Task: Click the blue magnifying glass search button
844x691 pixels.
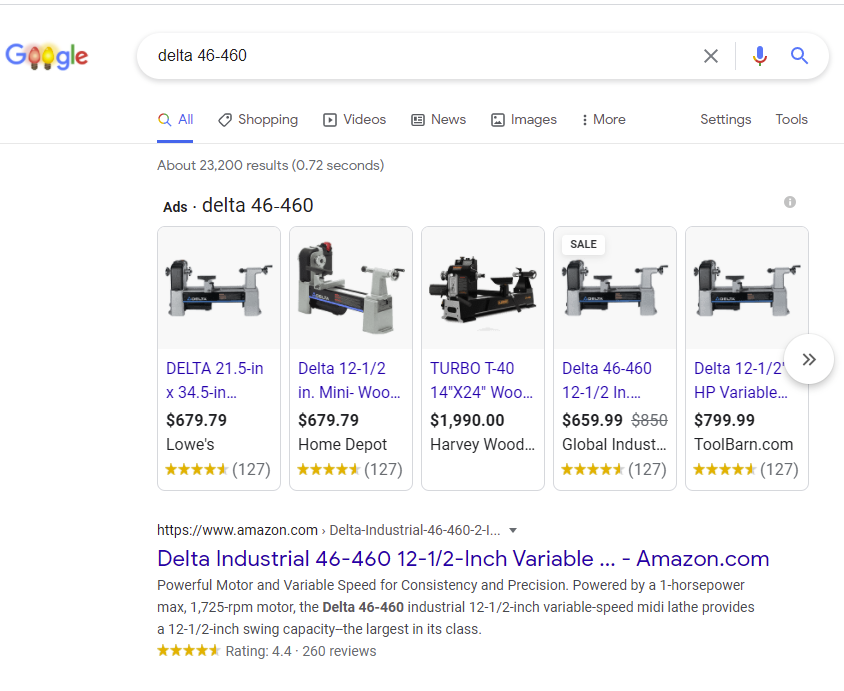Action: click(x=799, y=56)
